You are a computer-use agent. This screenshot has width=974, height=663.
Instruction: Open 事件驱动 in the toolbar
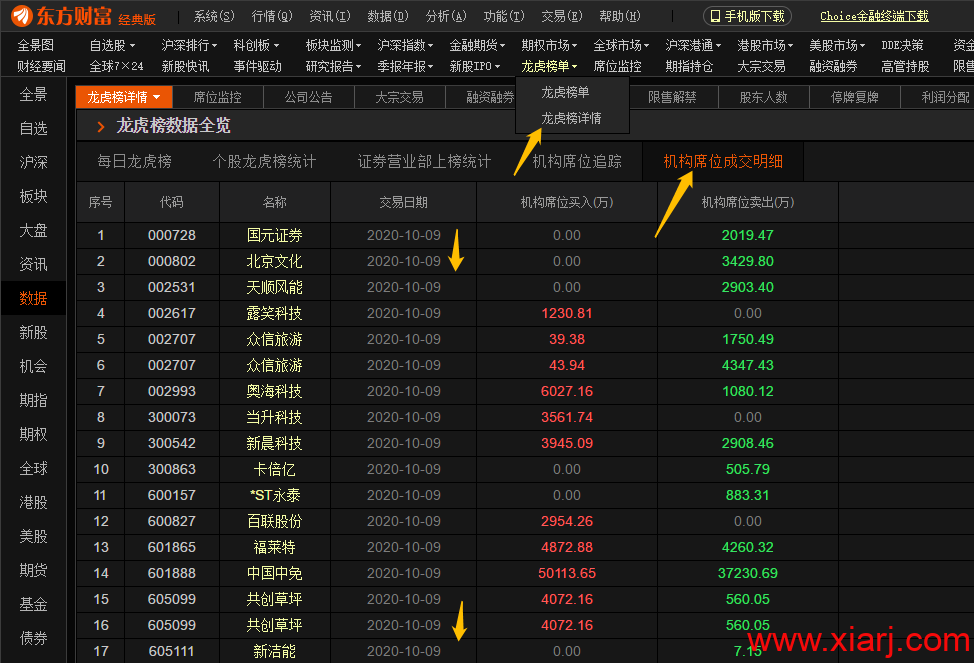(x=257, y=66)
